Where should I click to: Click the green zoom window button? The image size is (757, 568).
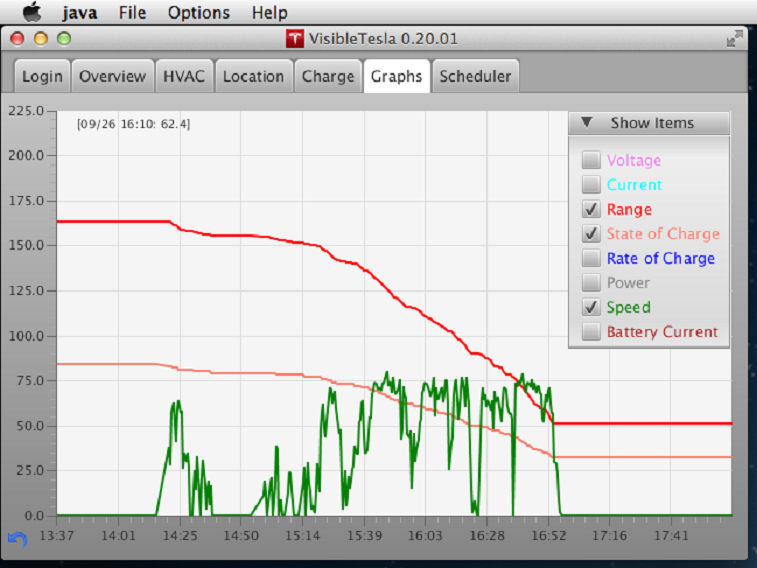64,38
